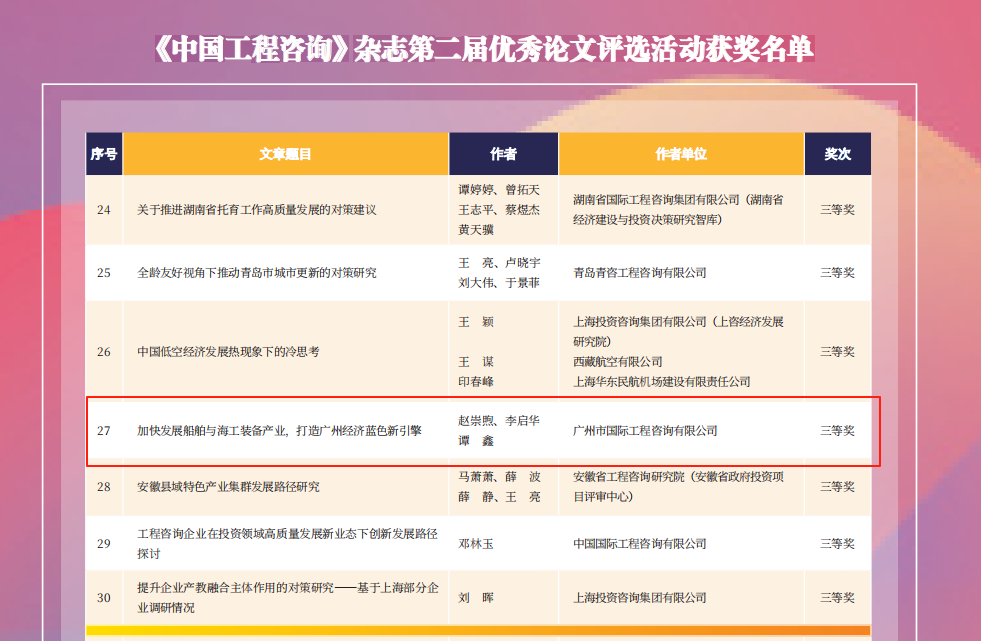Click the organization 西藏航空有限公司
The width and height of the screenshot is (981, 641).
(x=617, y=362)
